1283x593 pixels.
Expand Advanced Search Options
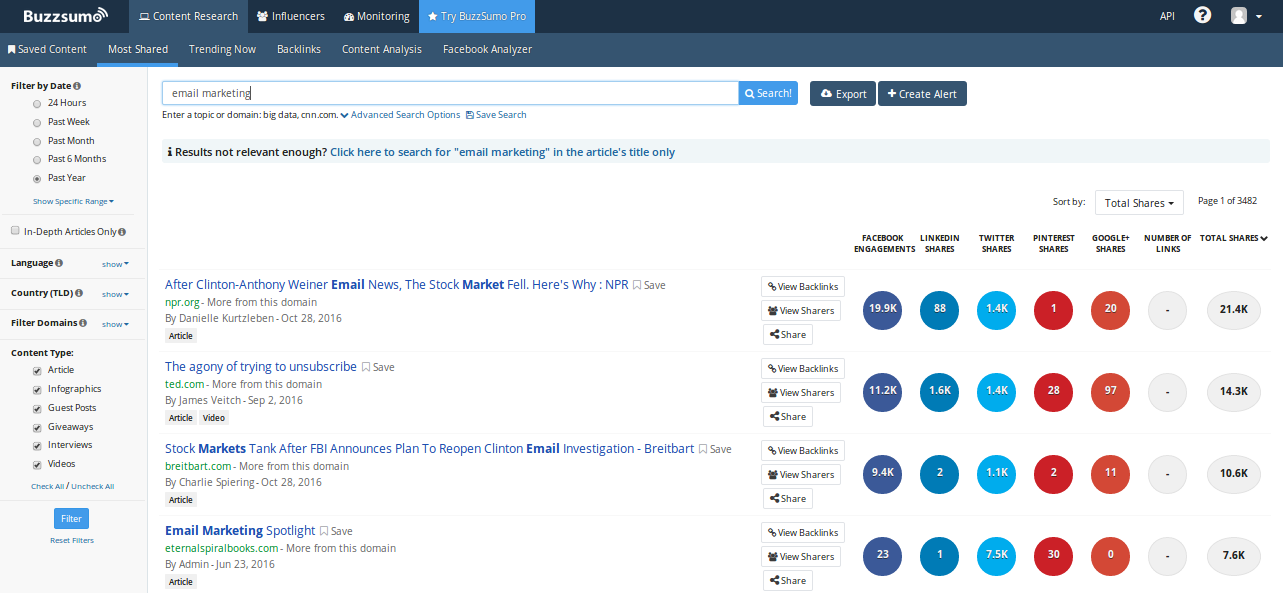400,115
